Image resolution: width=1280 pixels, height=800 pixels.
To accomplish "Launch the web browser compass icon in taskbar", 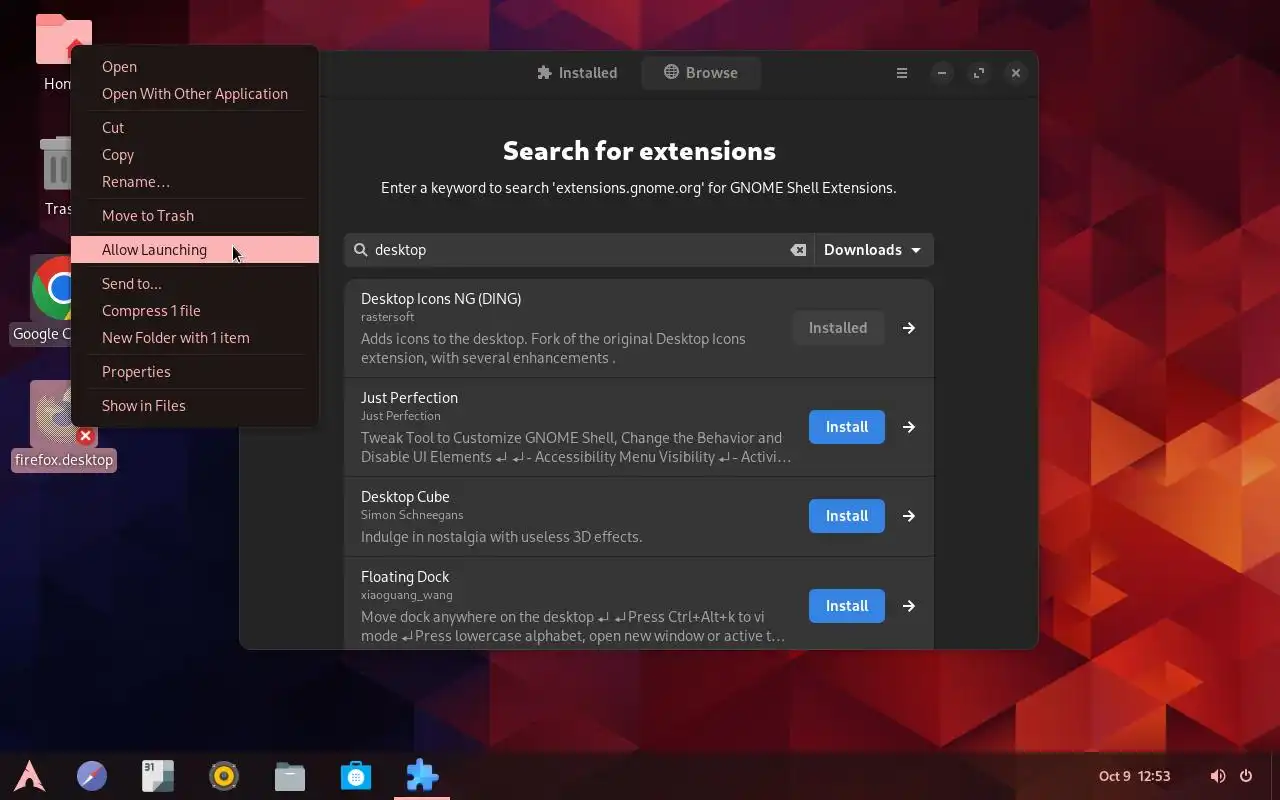I will coord(92,776).
